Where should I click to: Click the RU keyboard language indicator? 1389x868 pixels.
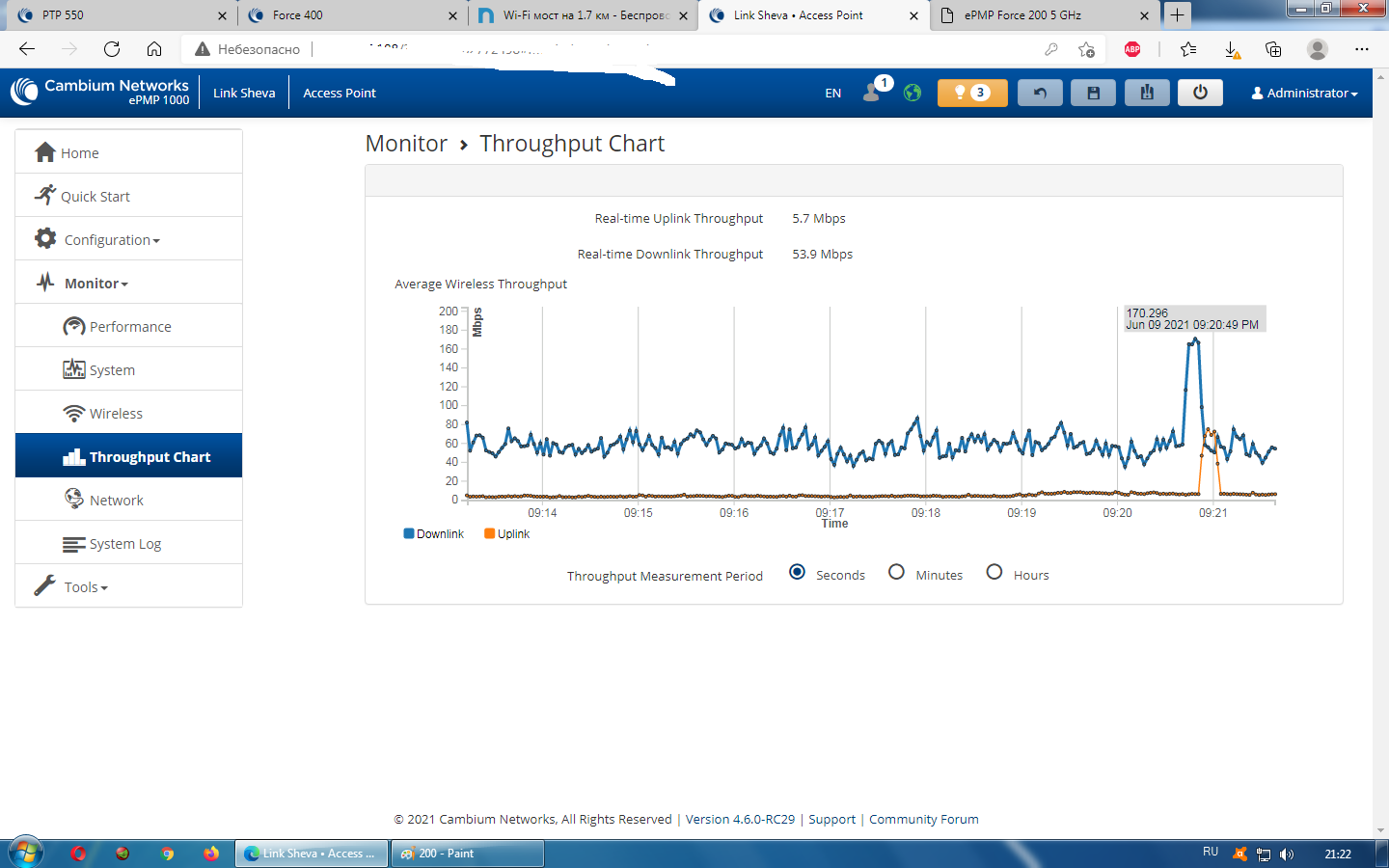pyautogui.click(x=1211, y=852)
